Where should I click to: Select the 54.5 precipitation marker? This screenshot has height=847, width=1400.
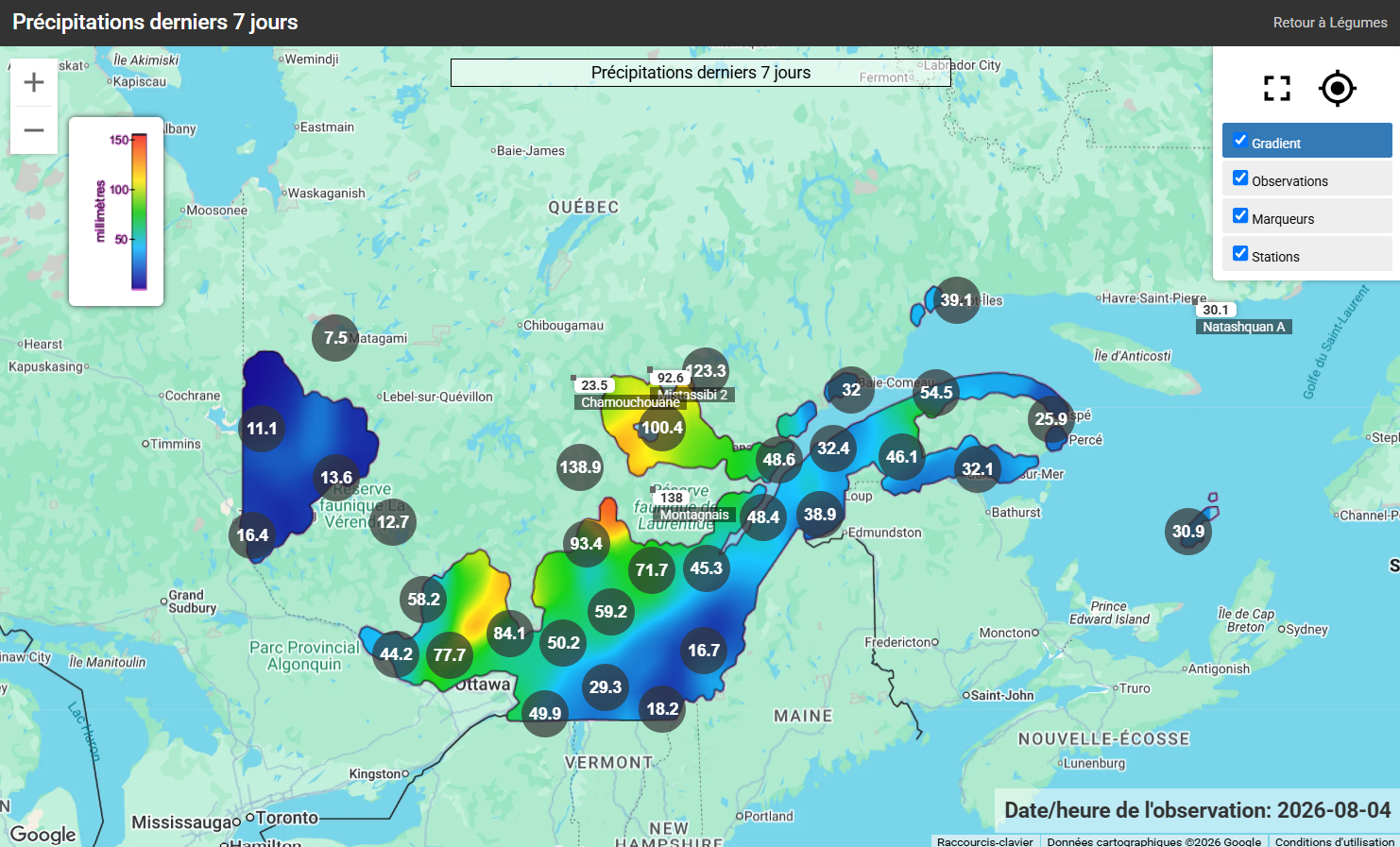coord(936,393)
